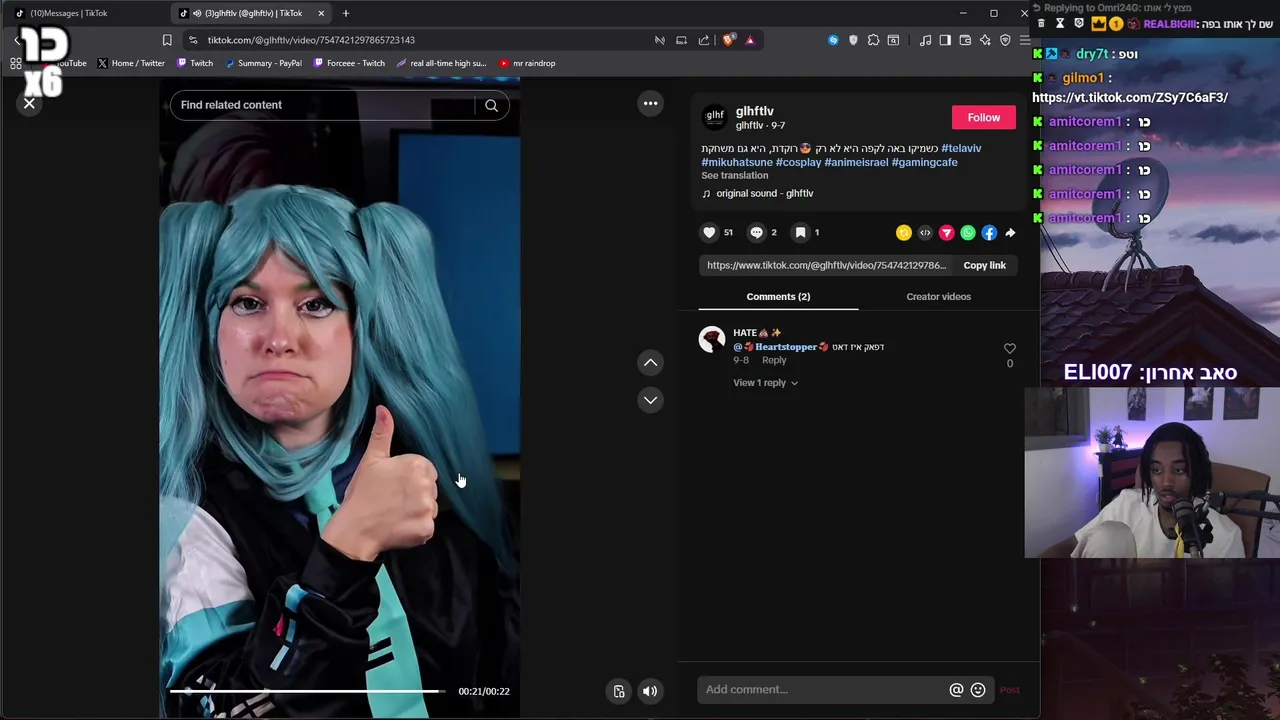Open browser extensions puzzle icon
Screen dimensions: 1280x720
click(x=873, y=40)
